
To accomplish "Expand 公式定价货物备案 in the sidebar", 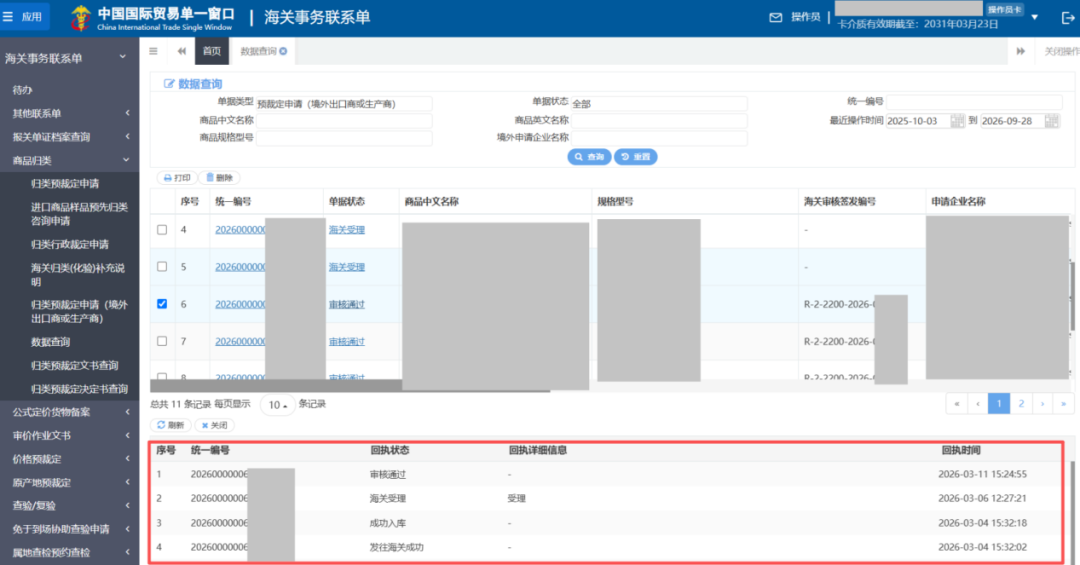I will [69, 412].
